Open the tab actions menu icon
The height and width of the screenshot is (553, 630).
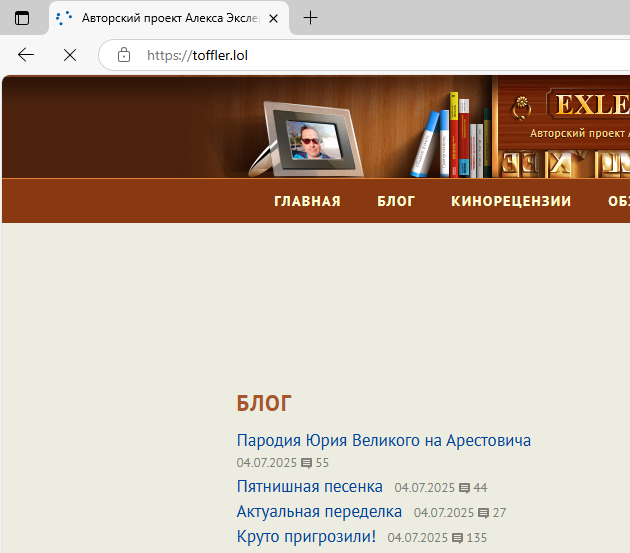click(x=22, y=18)
